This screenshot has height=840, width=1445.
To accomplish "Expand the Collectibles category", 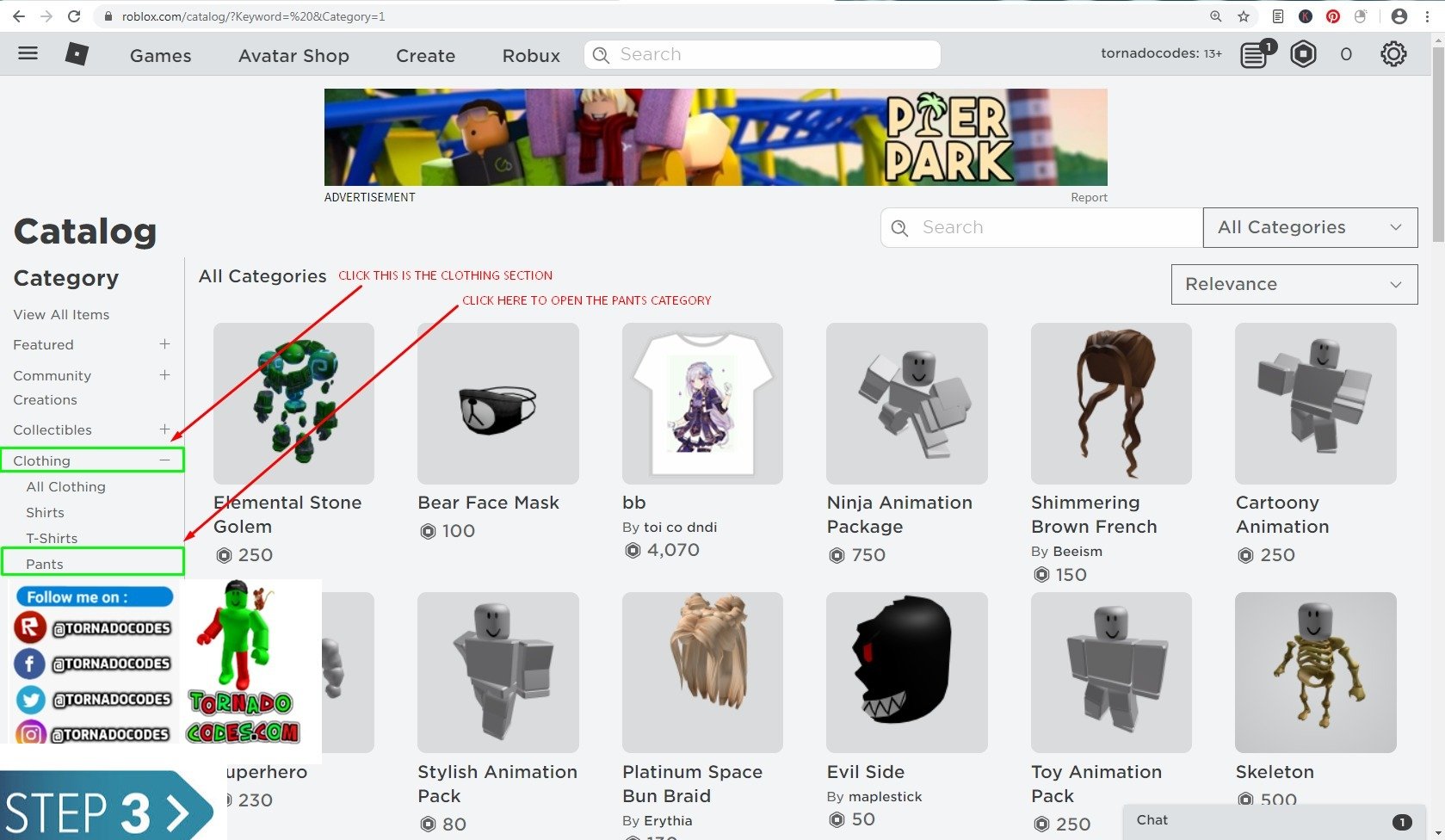I will pyautogui.click(x=164, y=429).
